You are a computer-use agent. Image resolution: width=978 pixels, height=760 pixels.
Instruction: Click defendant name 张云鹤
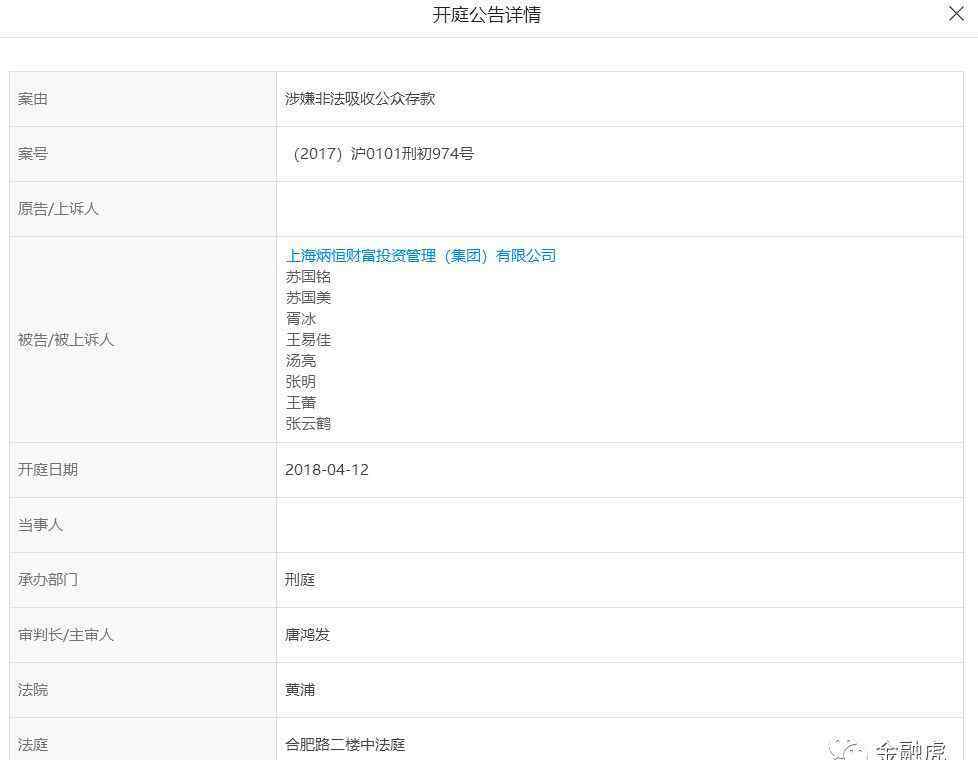tap(308, 424)
